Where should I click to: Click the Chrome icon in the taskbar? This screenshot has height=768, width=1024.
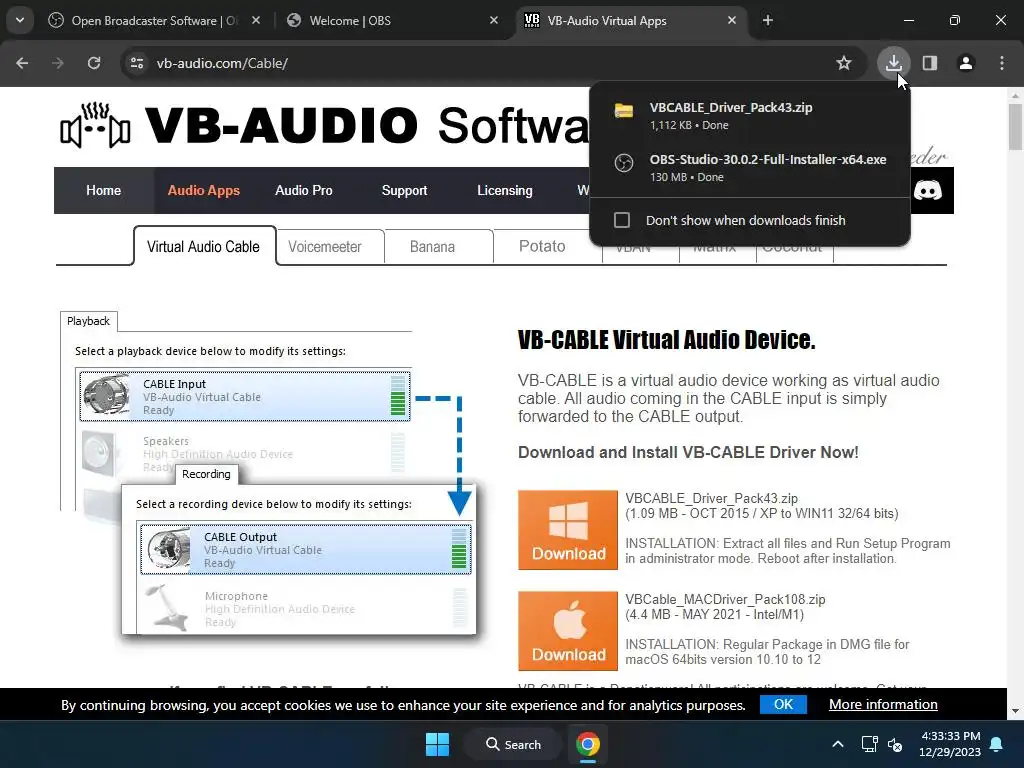pos(588,744)
